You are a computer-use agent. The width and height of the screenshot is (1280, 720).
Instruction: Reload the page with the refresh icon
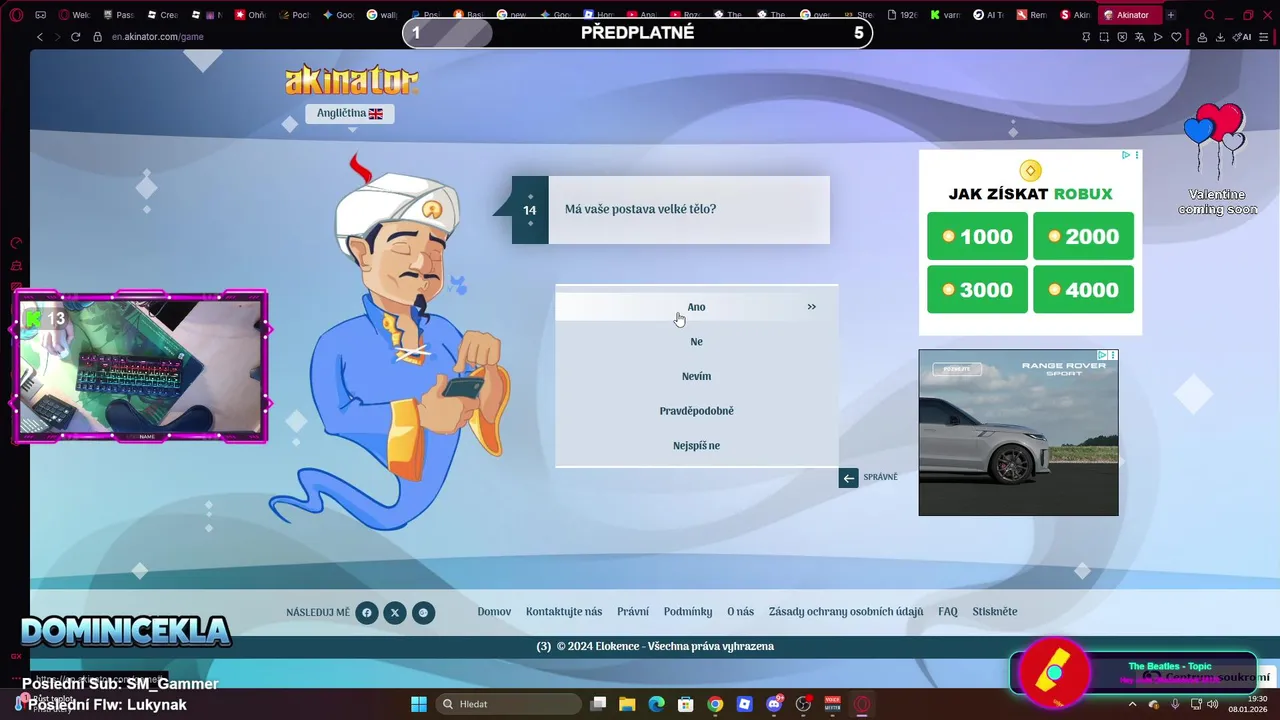point(75,37)
